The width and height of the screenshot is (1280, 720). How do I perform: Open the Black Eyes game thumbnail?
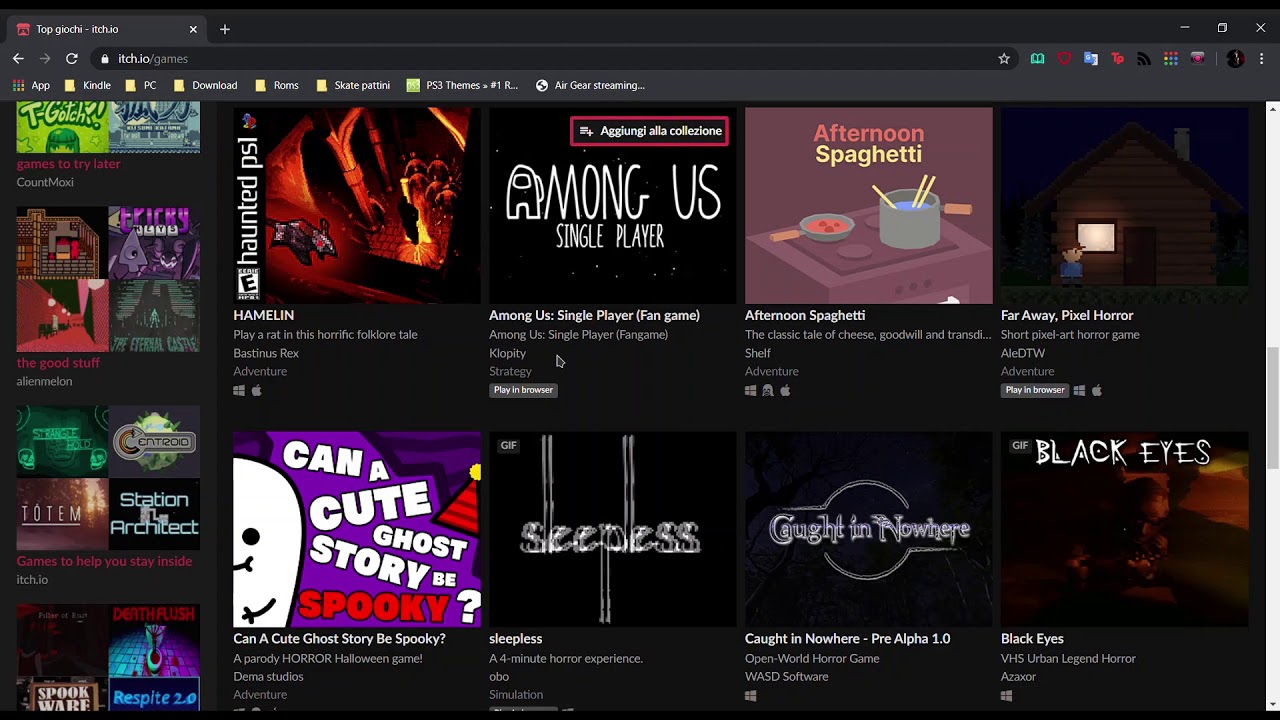tap(1125, 529)
